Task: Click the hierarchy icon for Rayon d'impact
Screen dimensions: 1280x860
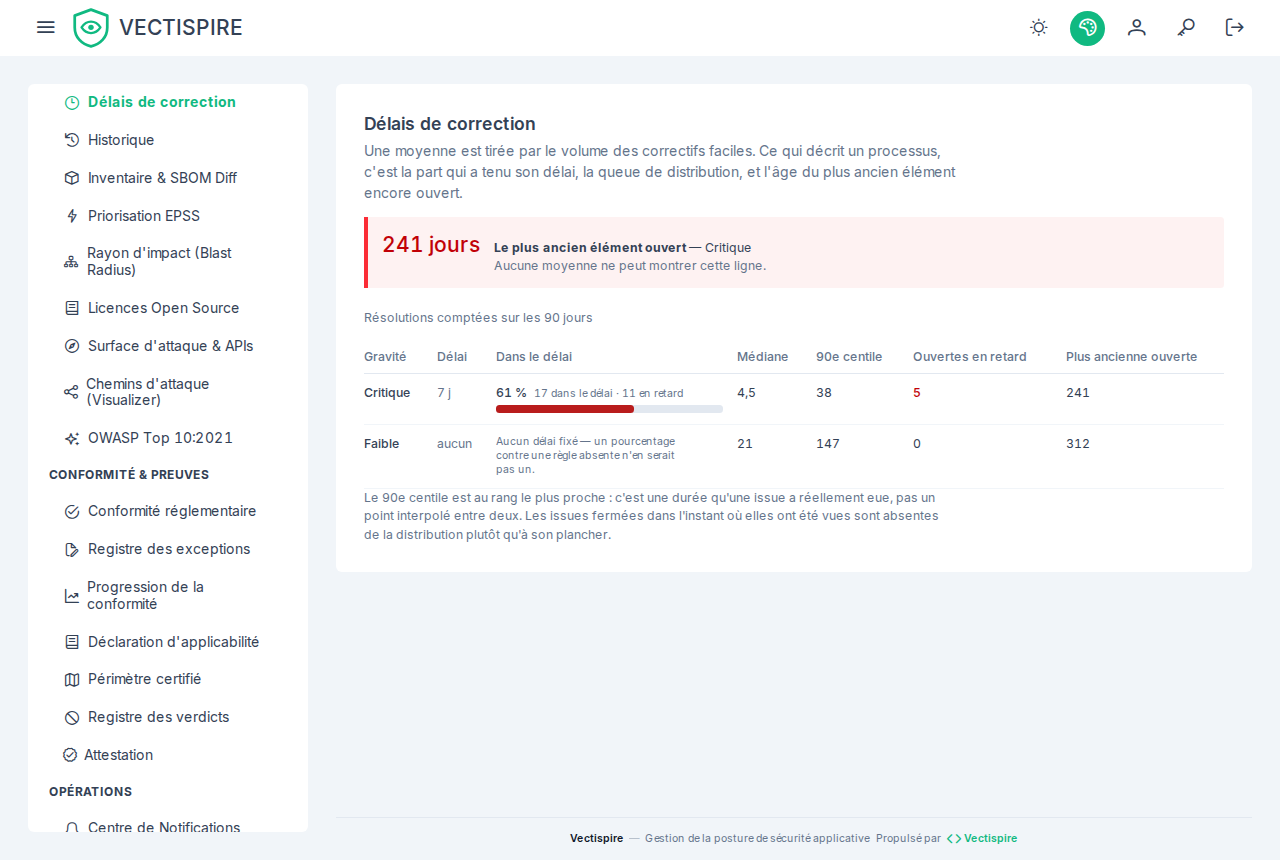Action: (x=71, y=262)
